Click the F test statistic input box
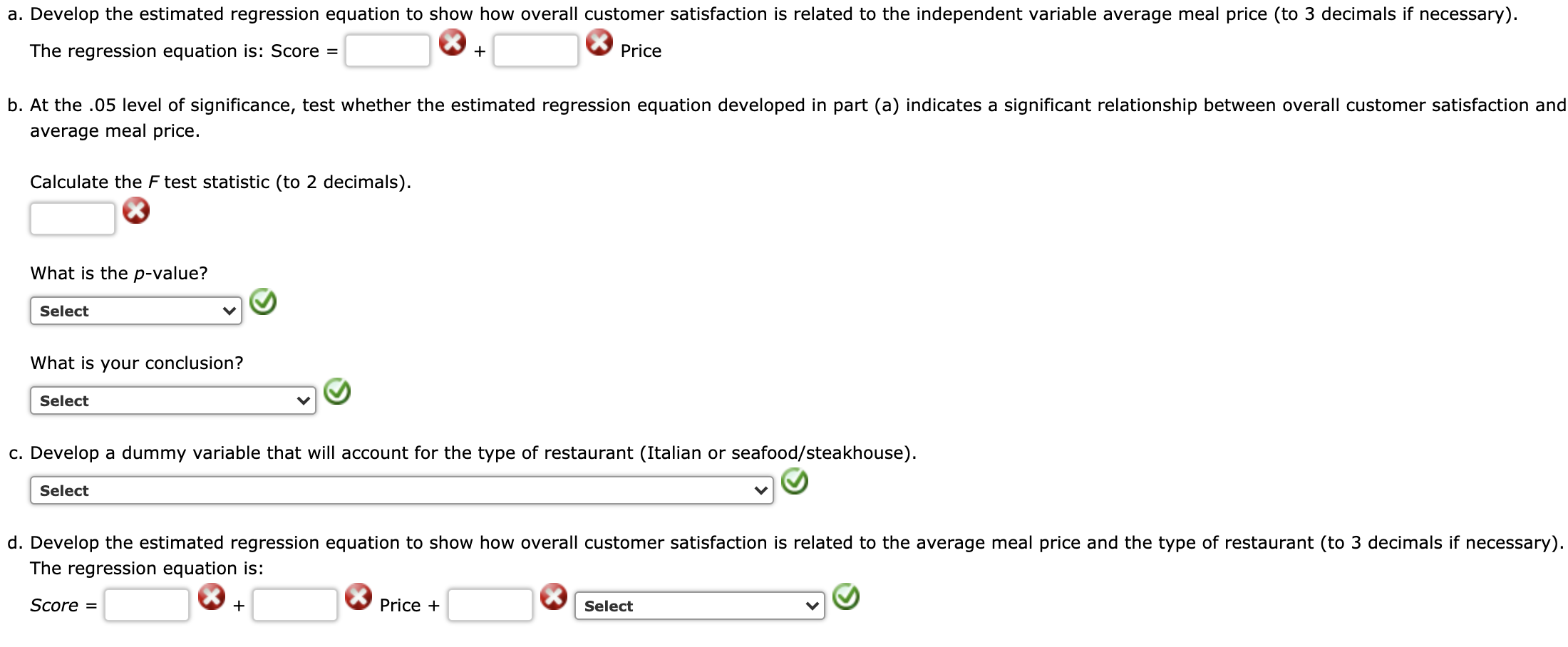The width and height of the screenshot is (1568, 647). tap(72, 217)
